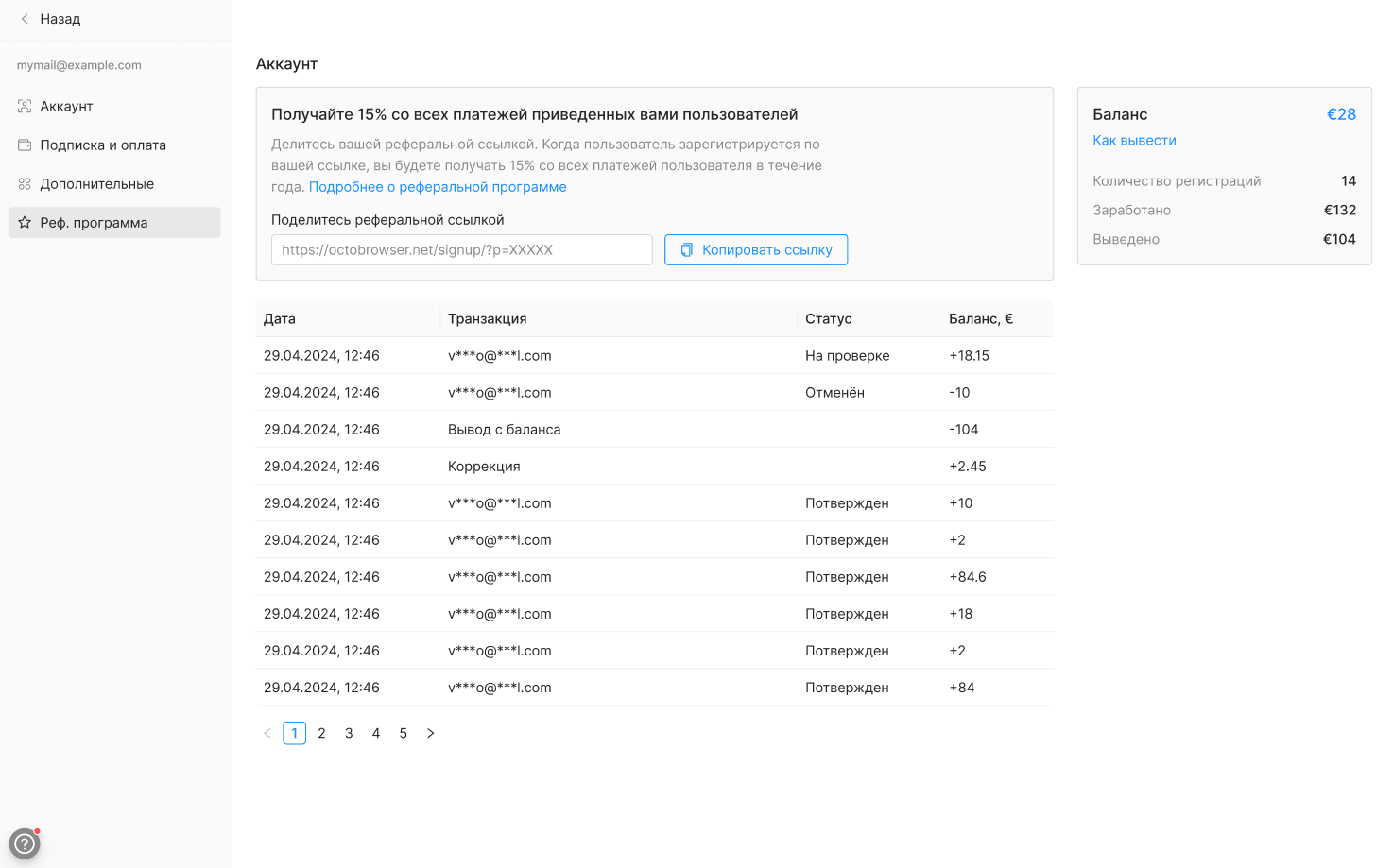Screen dimensions: 1393x868
Task: Select page 1 in pagination
Action: [x=295, y=733]
